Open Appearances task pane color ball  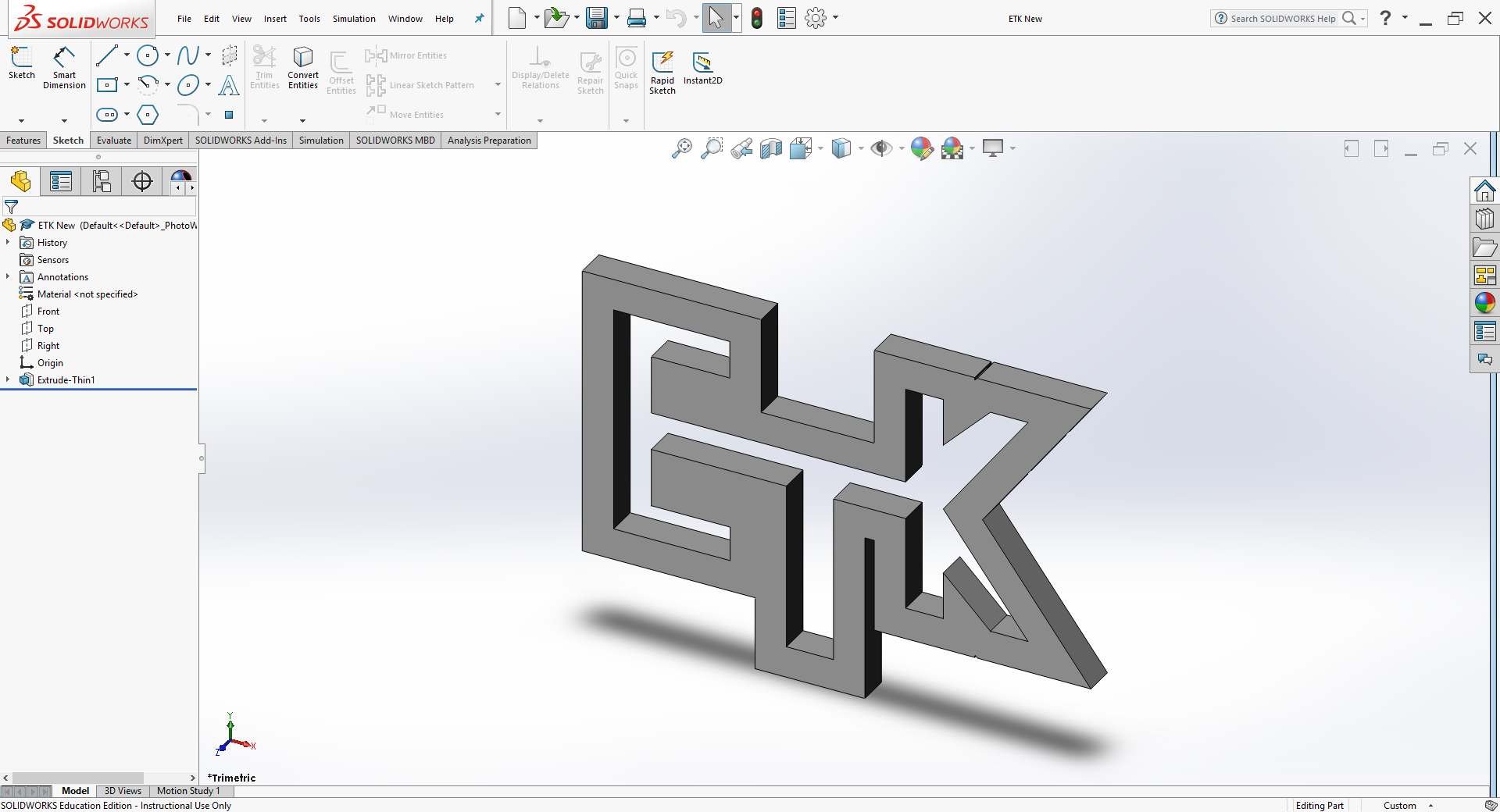point(1484,303)
